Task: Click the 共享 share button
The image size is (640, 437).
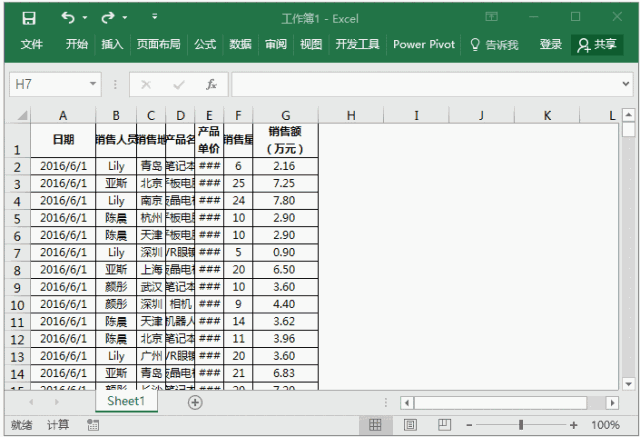Action: tap(596, 44)
